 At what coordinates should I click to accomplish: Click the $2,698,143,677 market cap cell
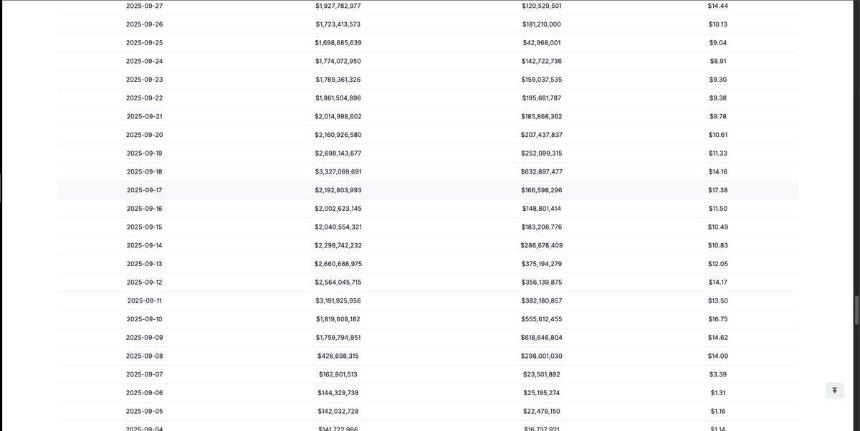338,154
